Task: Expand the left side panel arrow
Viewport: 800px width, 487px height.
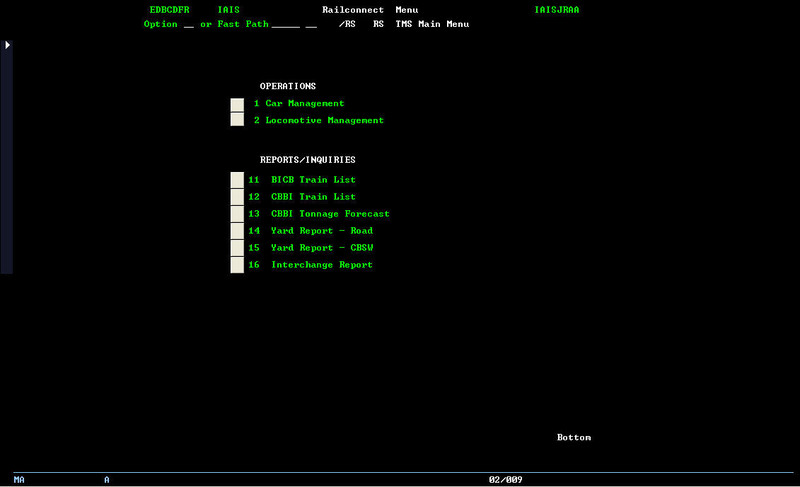Action: coord(7,45)
